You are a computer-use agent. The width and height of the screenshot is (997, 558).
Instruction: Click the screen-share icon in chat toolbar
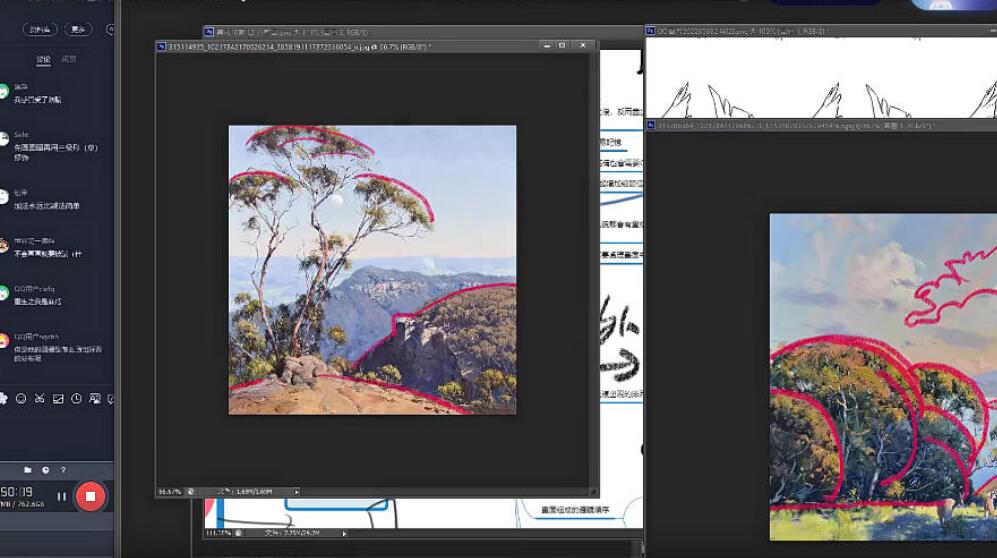(x=95, y=398)
